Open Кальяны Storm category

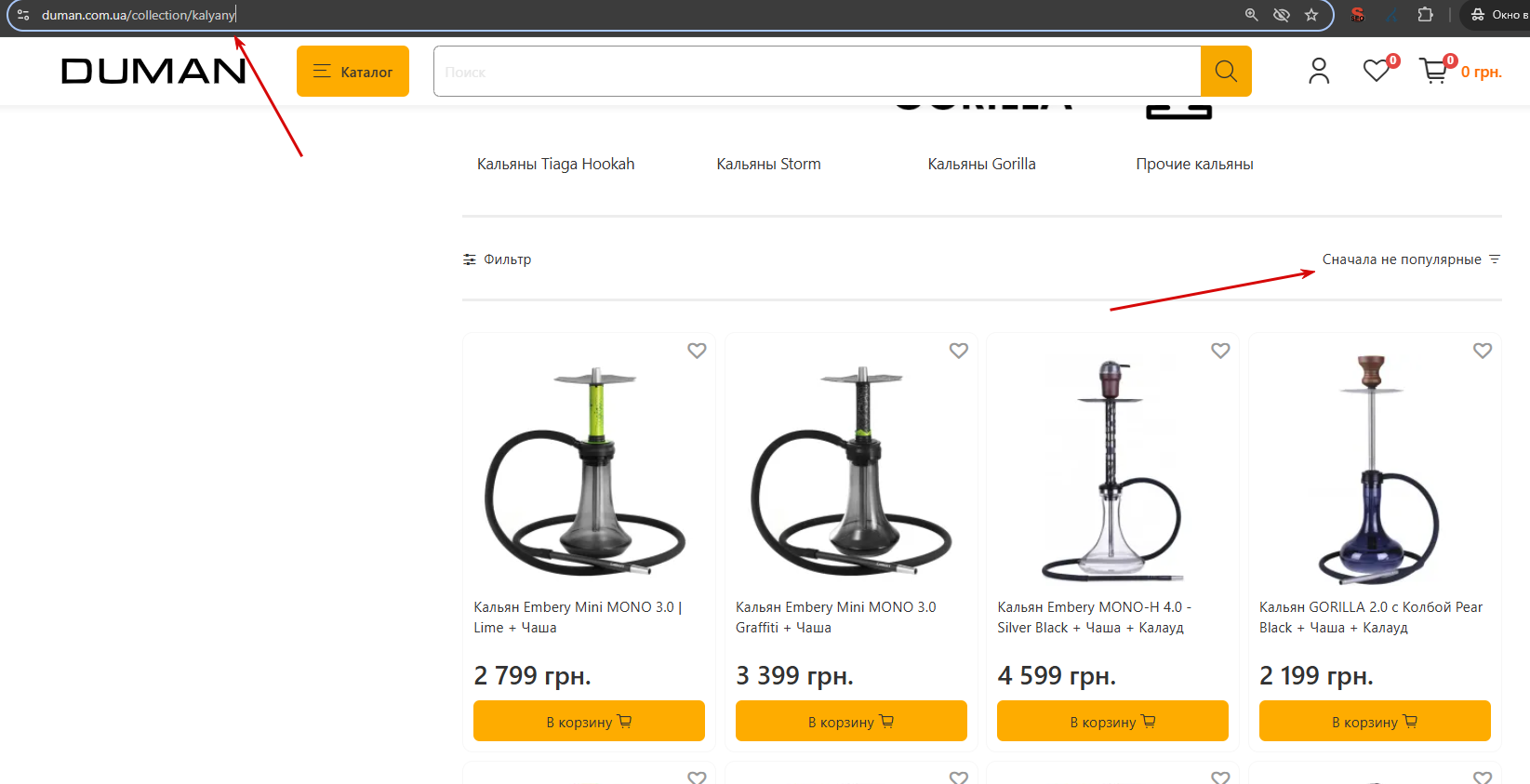pos(768,164)
